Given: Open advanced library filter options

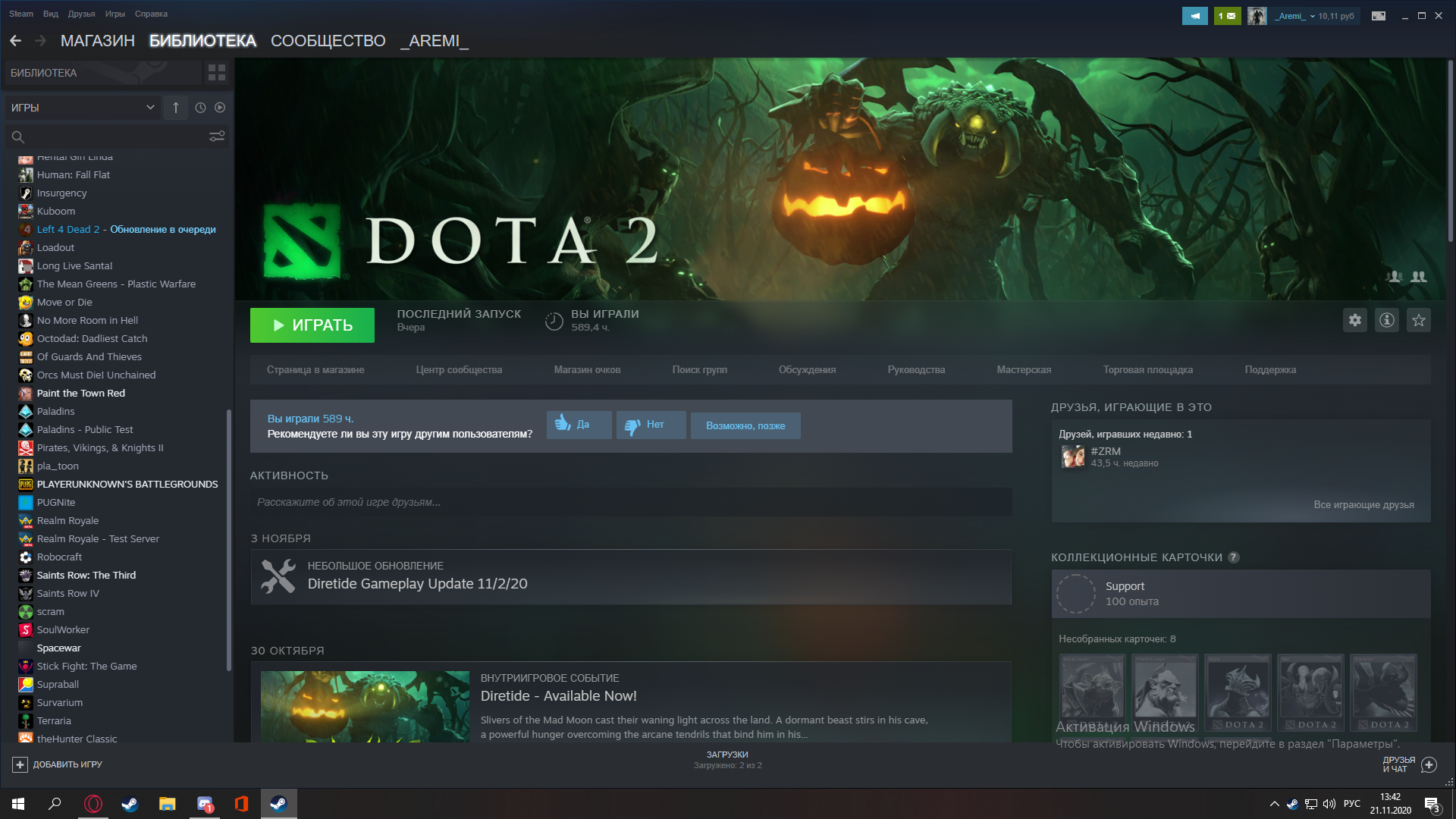Looking at the screenshot, I should 217,136.
